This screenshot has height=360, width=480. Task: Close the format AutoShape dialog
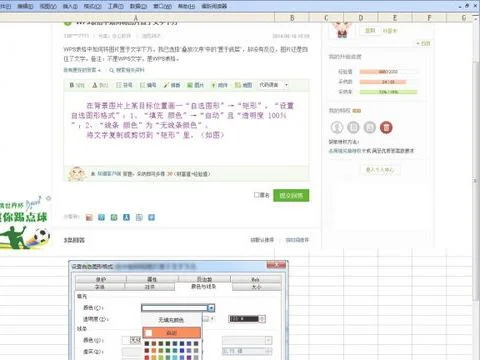tap(276, 265)
